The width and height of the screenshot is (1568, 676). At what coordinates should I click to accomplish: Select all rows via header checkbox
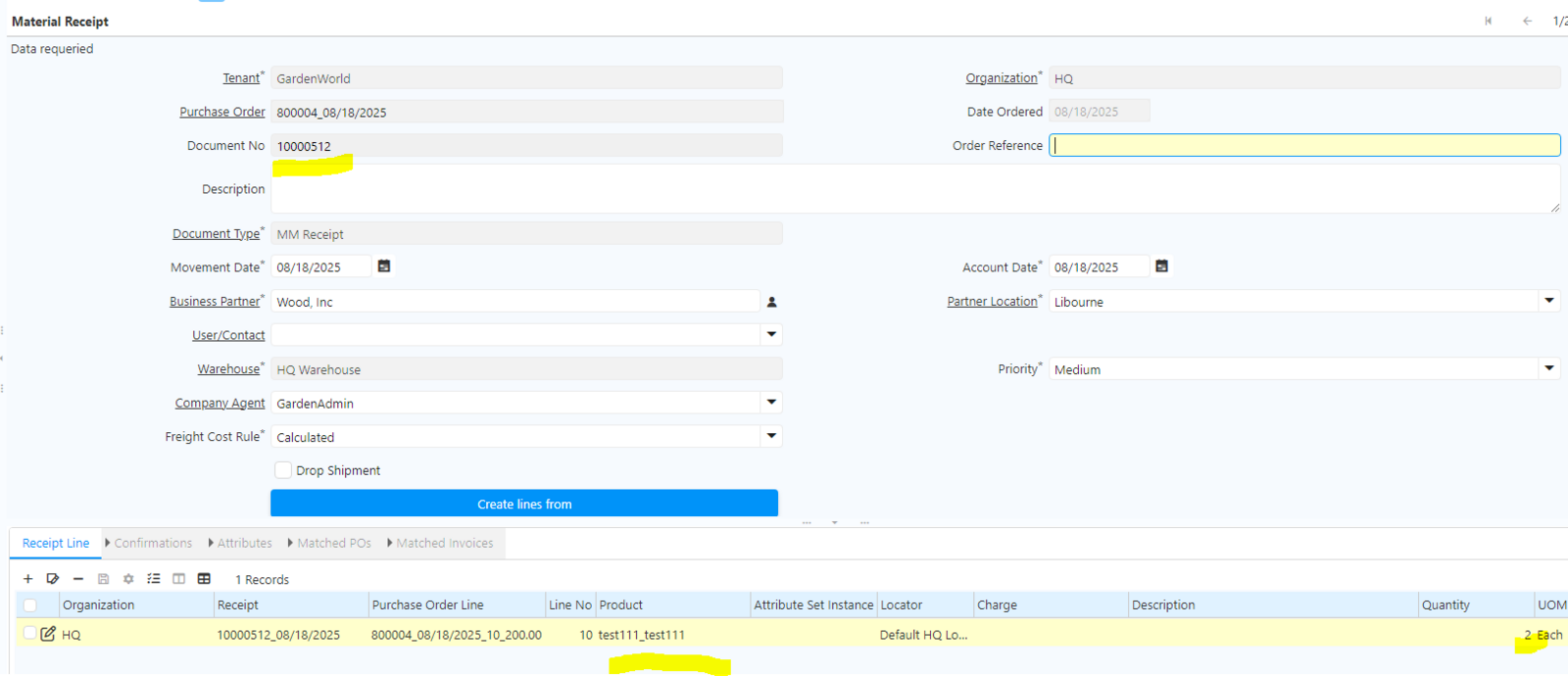(x=30, y=605)
